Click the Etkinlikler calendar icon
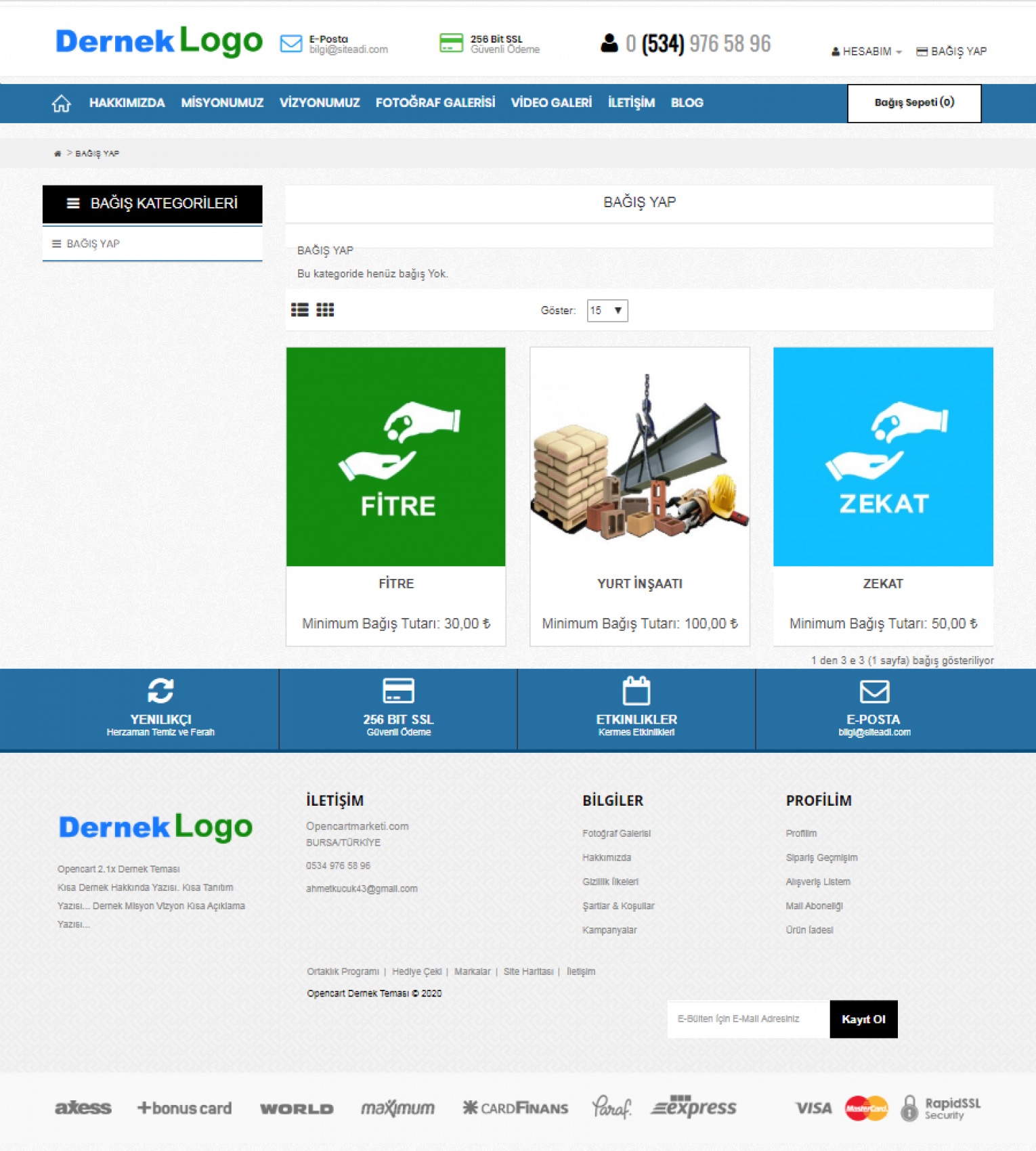The height and width of the screenshot is (1151, 1036). [x=636, y=691]
